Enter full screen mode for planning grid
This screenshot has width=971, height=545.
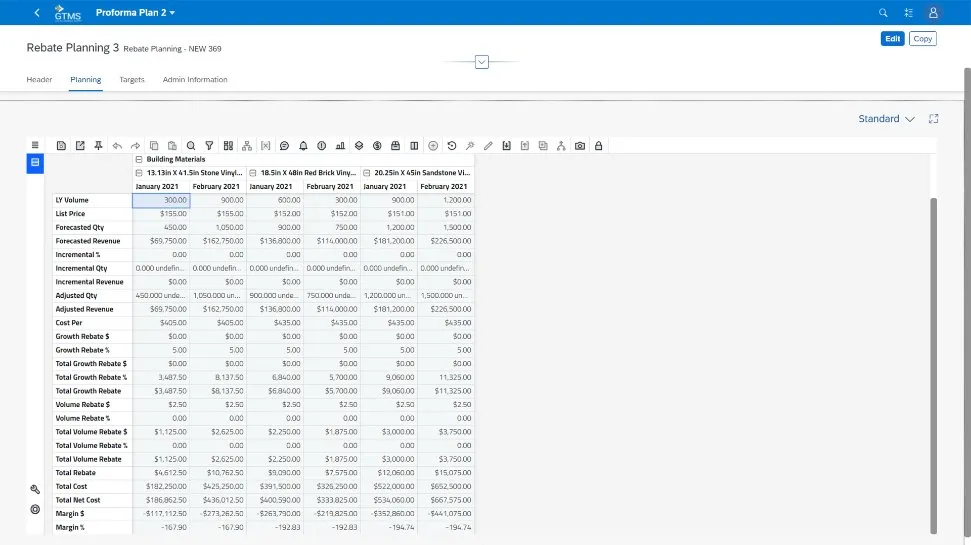tap(933, 119)
